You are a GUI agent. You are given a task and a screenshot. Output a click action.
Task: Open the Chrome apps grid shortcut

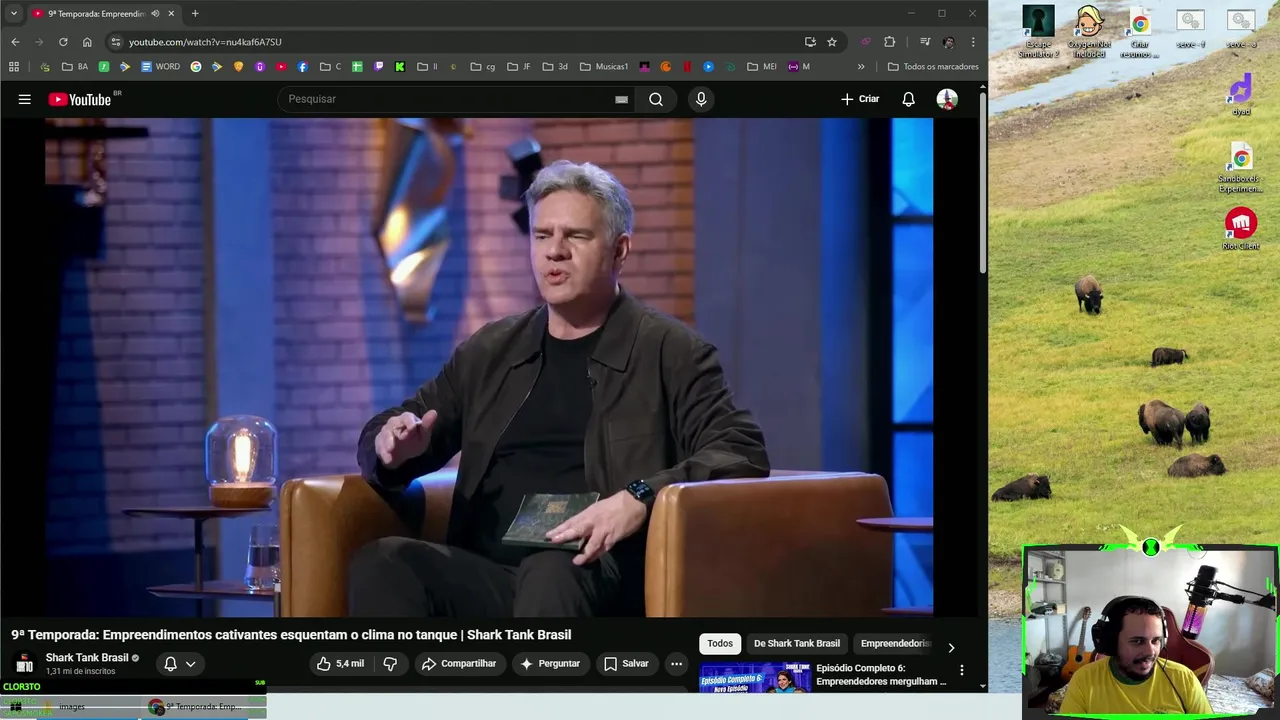tap(14, 67)
